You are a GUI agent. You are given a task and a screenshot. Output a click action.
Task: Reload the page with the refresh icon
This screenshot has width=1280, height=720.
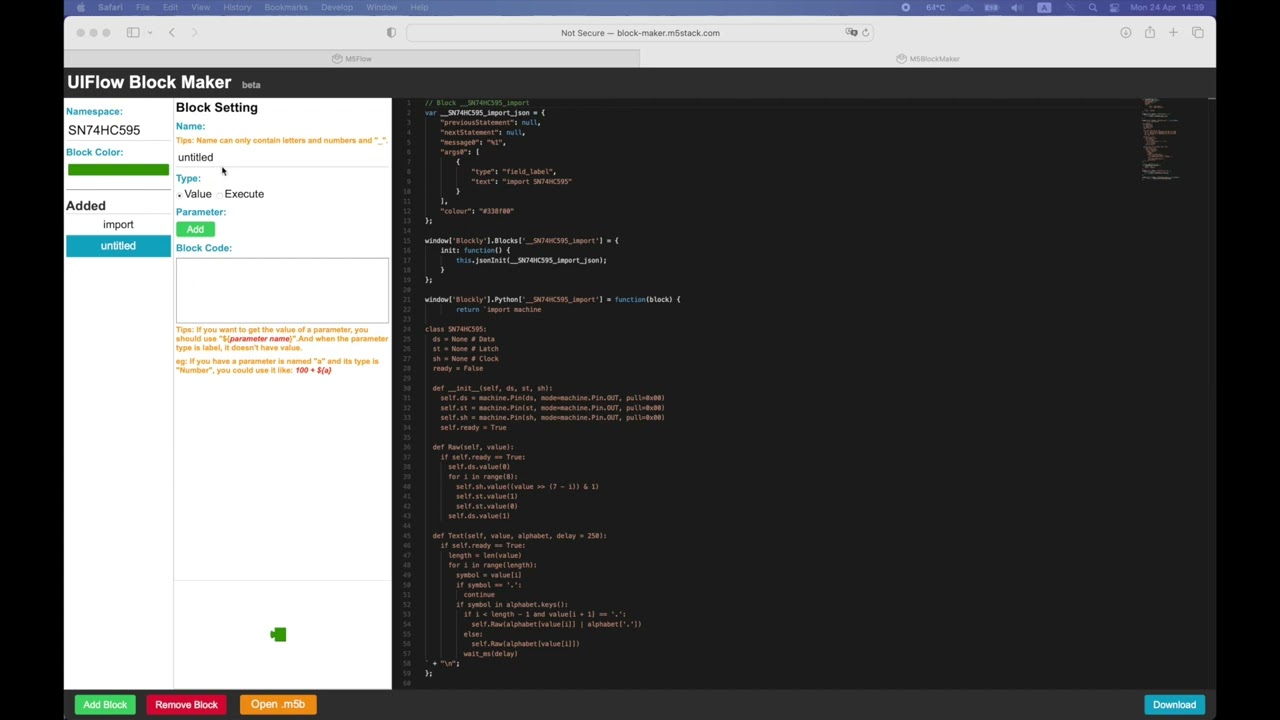[x=866, y=32]
